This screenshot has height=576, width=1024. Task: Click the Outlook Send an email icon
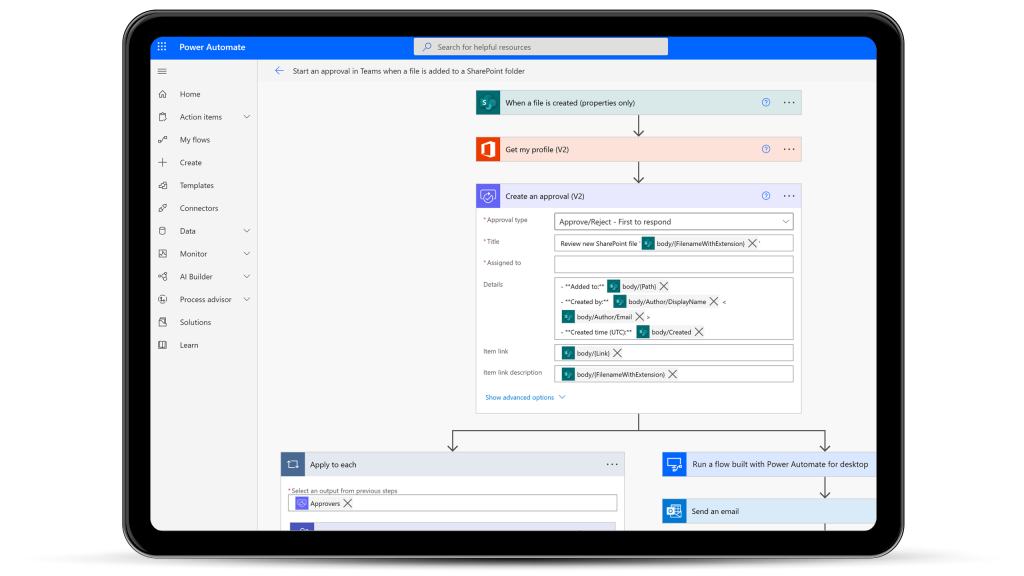(674, 511)
